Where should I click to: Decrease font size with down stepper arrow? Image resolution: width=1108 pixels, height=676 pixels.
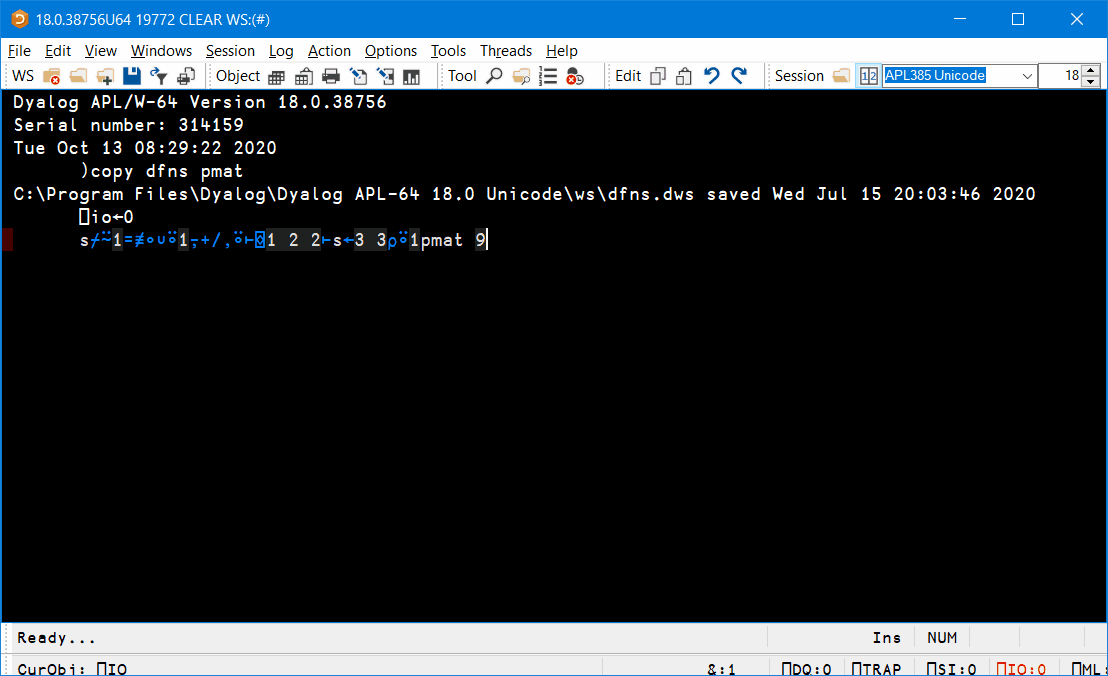(x=1091, y=82)
